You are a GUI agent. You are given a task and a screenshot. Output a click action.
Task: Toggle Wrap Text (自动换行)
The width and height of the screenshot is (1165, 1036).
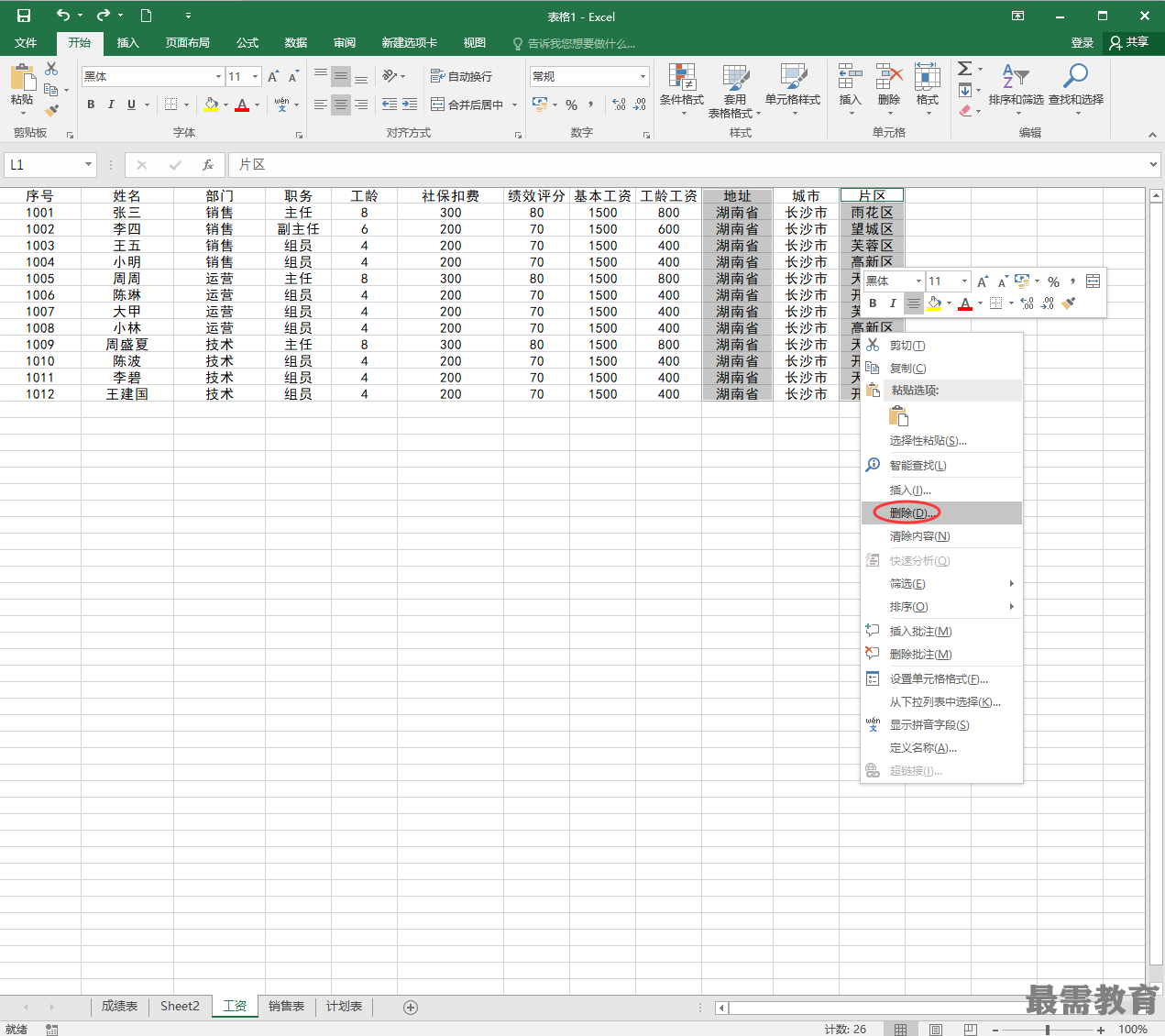click(461, 77)
